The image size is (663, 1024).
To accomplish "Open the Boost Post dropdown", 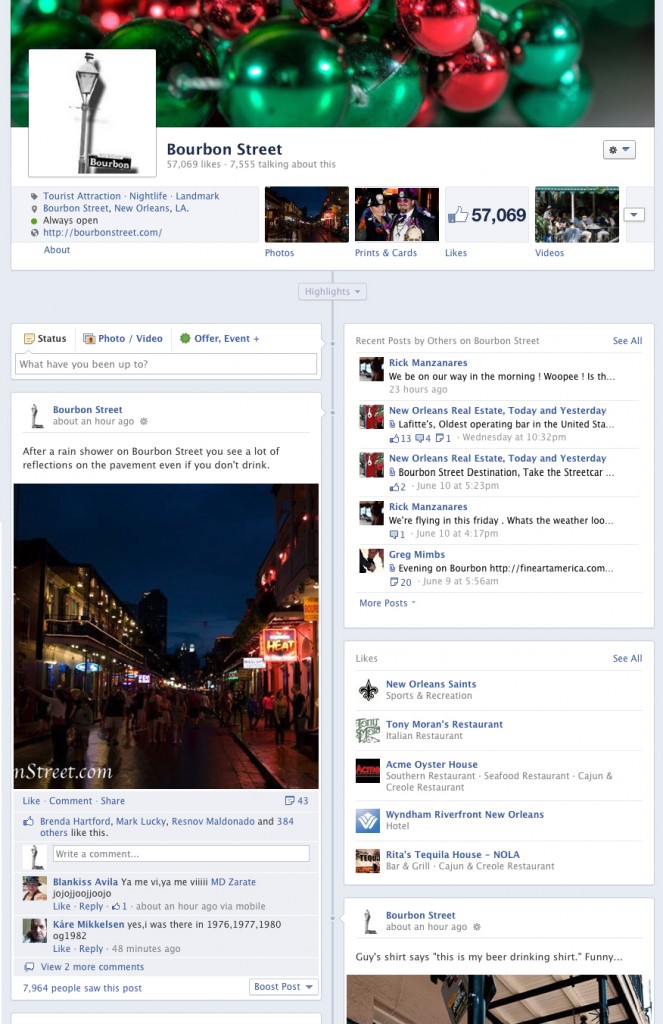I will 283,987.
